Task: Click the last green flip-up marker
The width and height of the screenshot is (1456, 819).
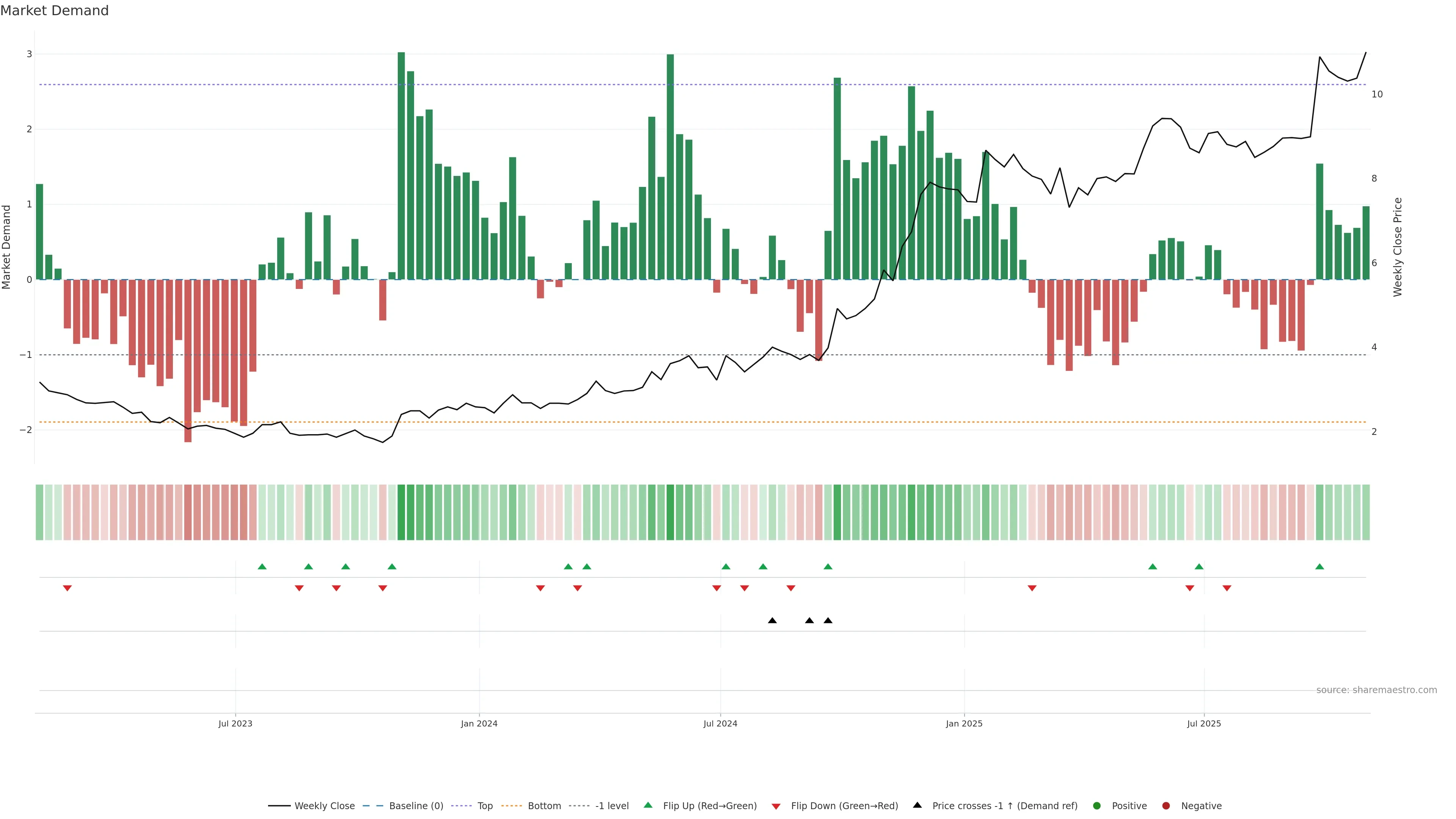Action: pos(1320,566)
